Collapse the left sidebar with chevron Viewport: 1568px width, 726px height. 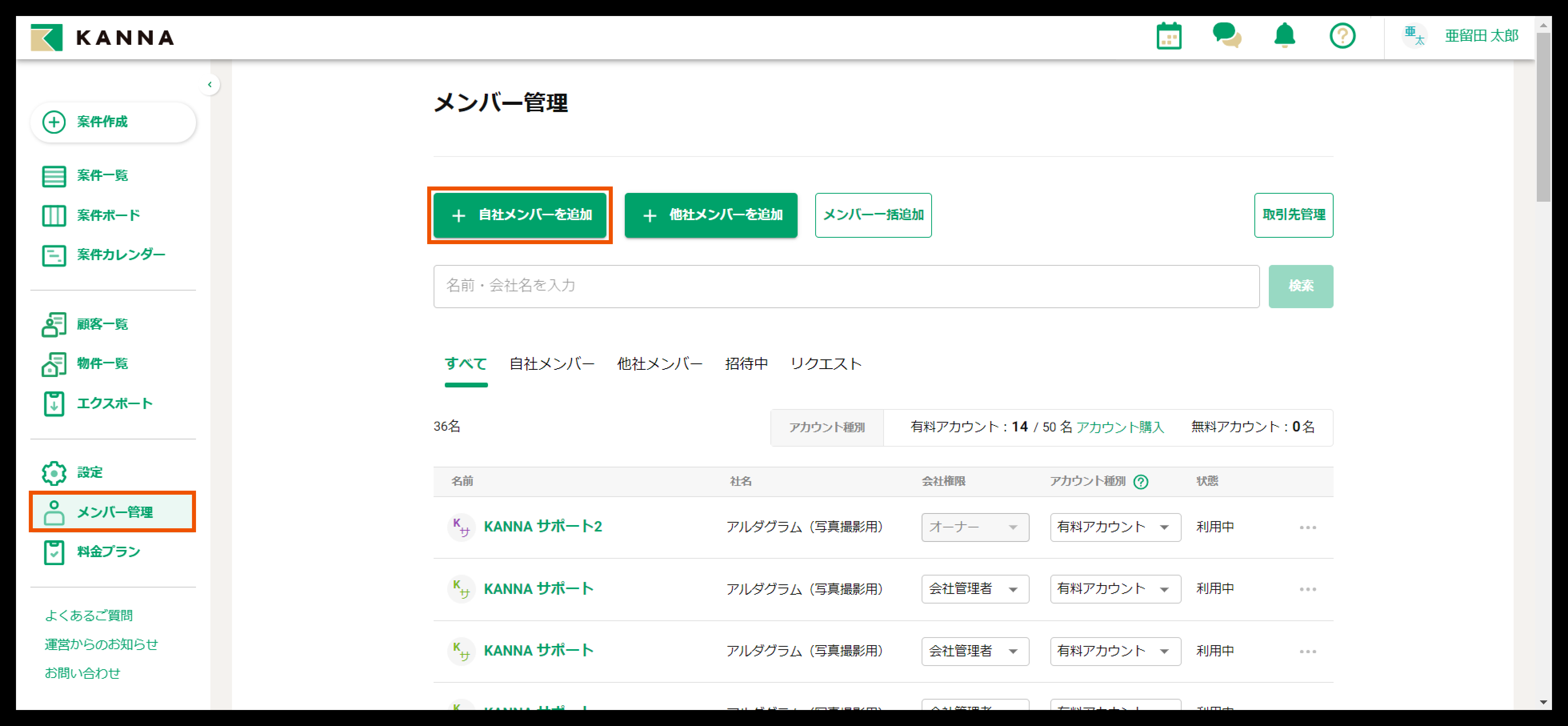click(x=209, y=85)
